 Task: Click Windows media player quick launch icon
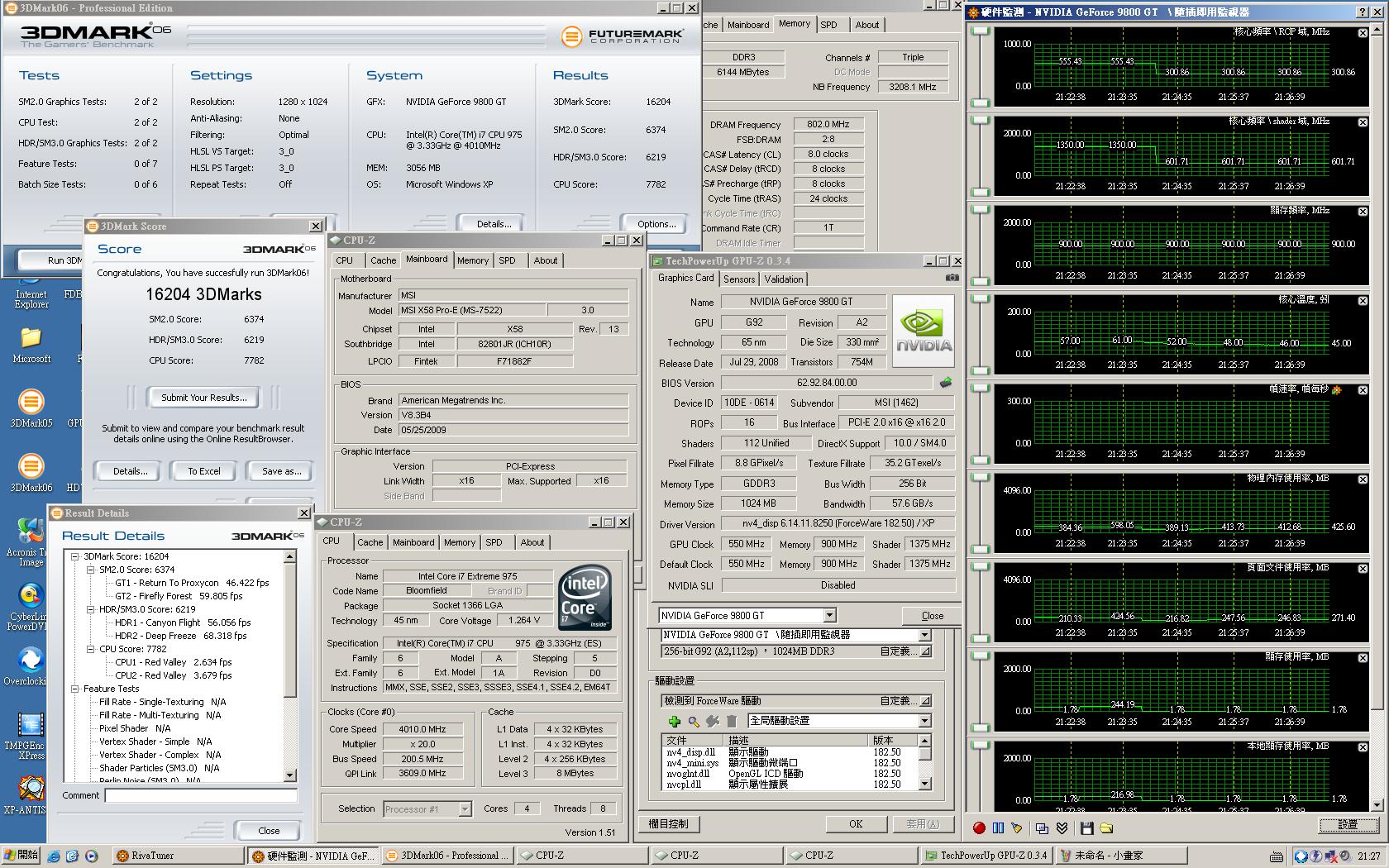(91, 856)
